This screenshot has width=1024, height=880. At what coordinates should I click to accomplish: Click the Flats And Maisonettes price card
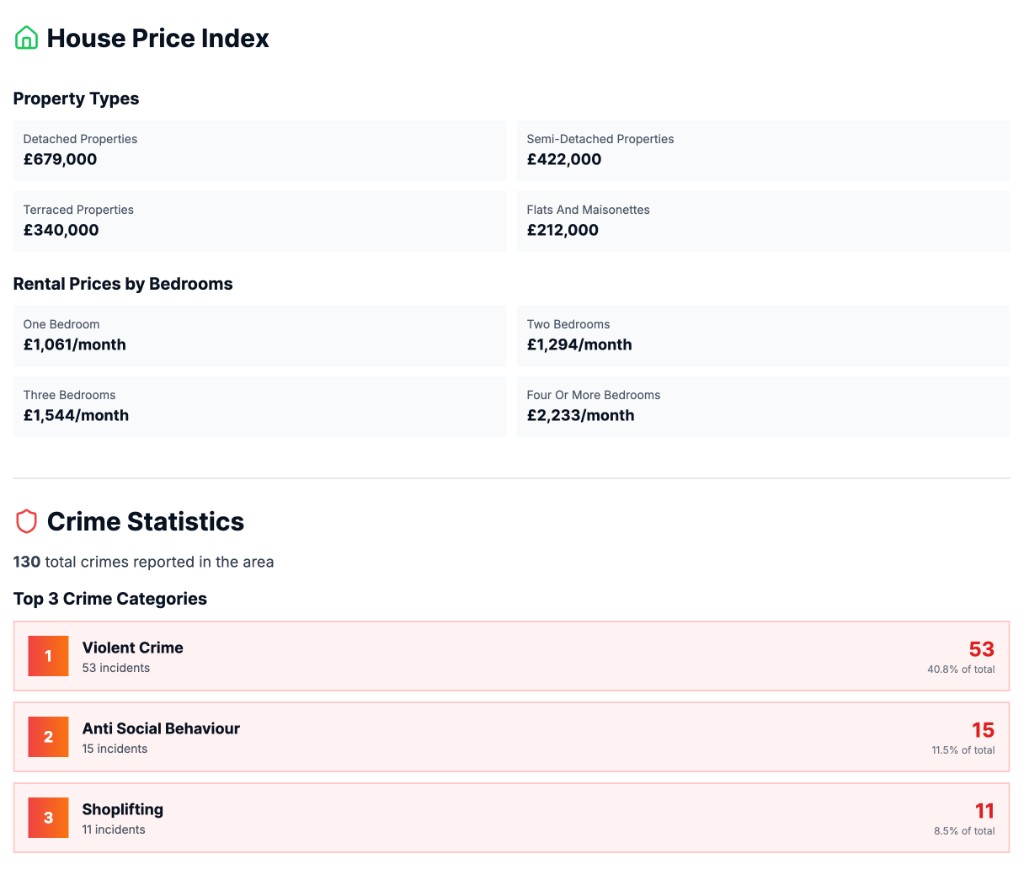[765, 221]
